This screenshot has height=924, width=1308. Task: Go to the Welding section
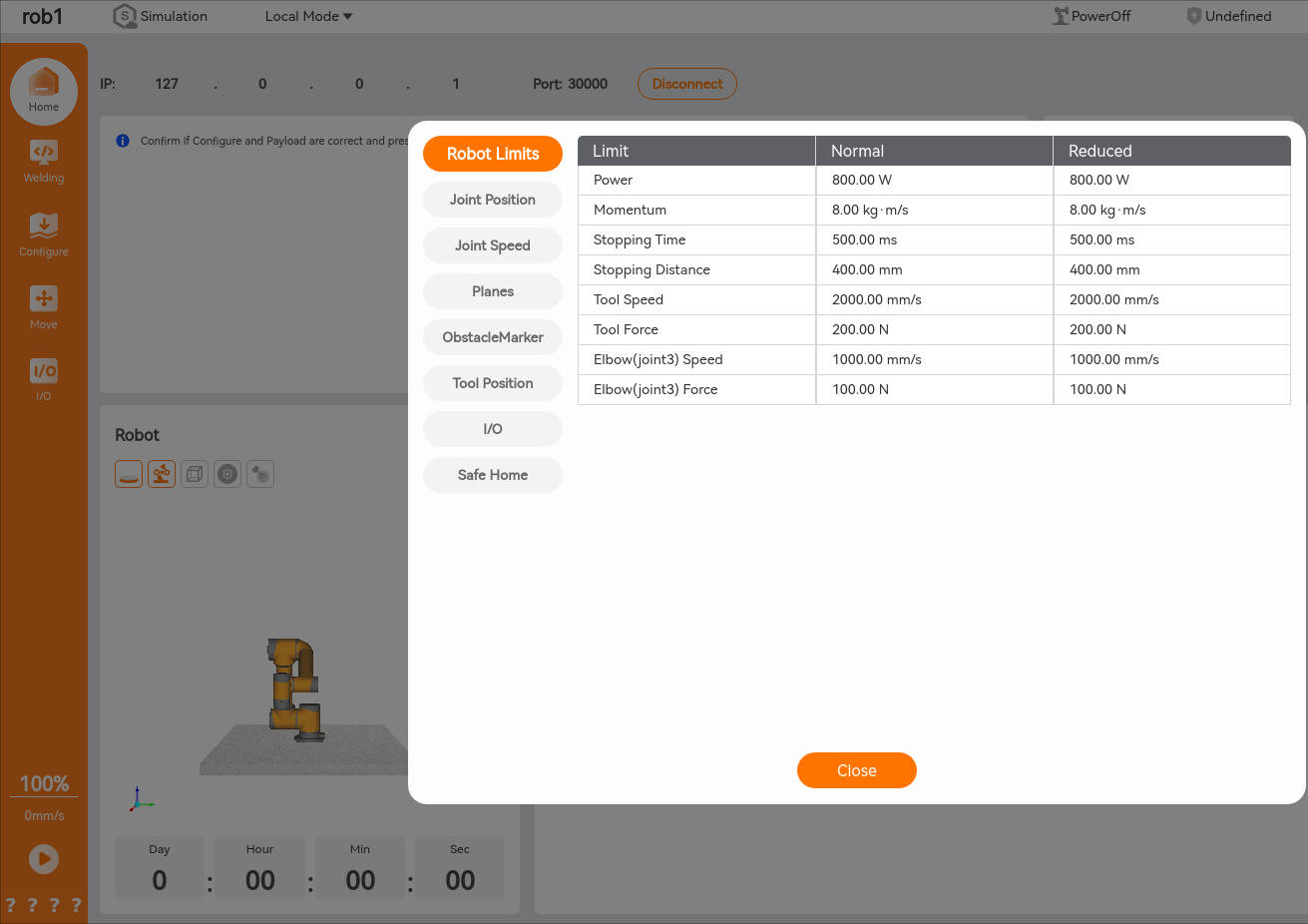[44, 160]
